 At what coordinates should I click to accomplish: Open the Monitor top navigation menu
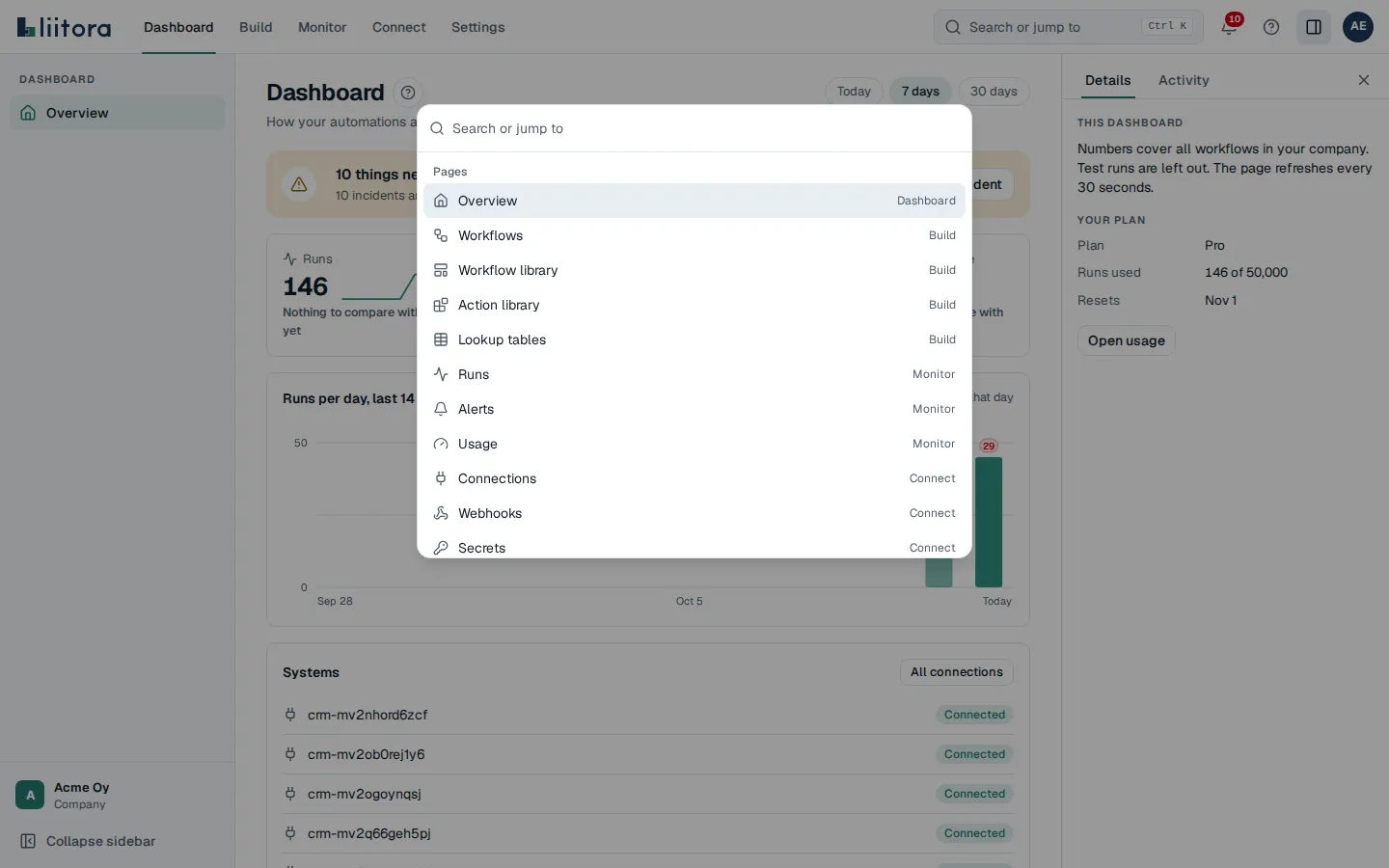click(322, 27)
